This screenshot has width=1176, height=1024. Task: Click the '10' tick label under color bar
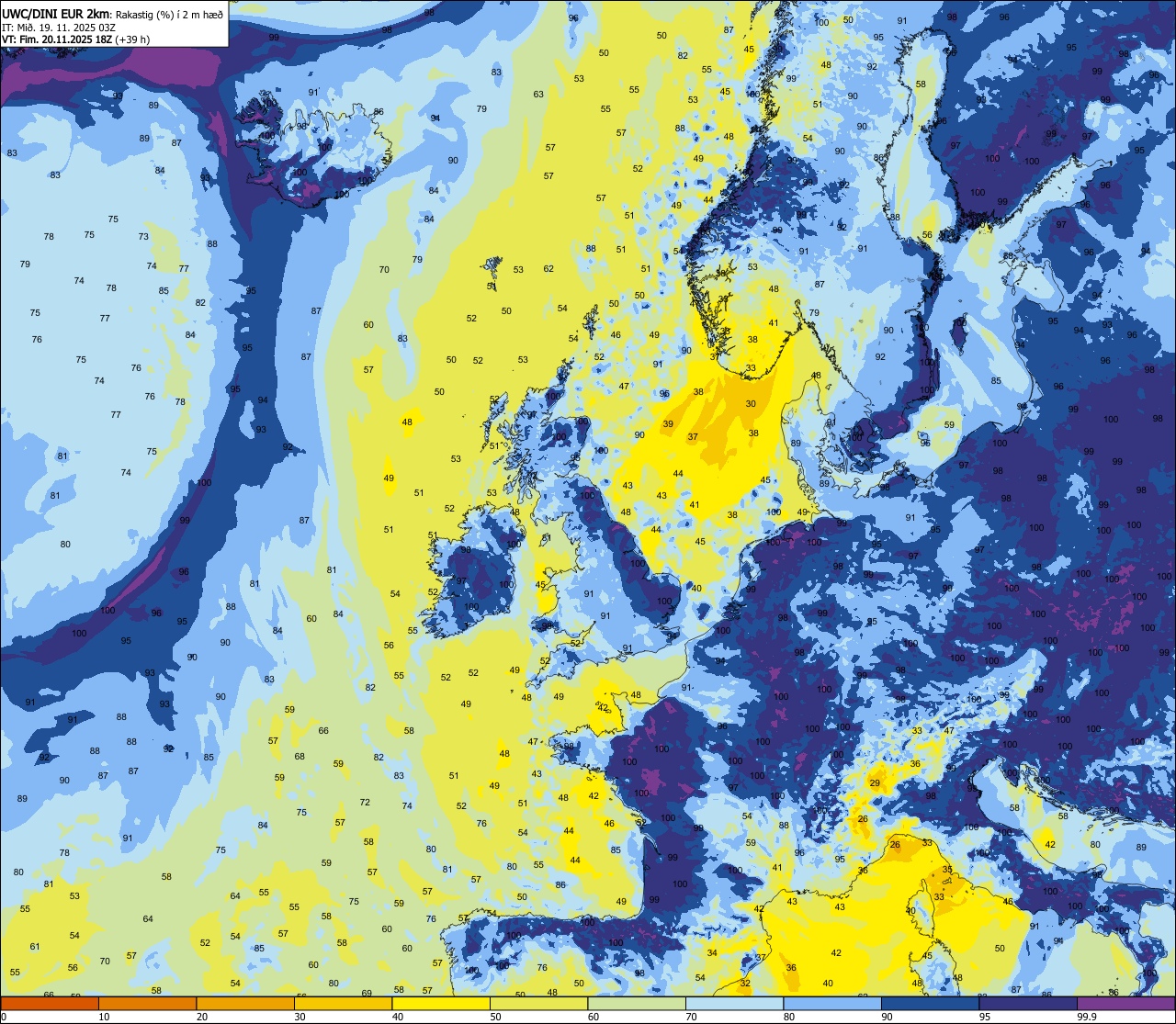(104, 1017)
